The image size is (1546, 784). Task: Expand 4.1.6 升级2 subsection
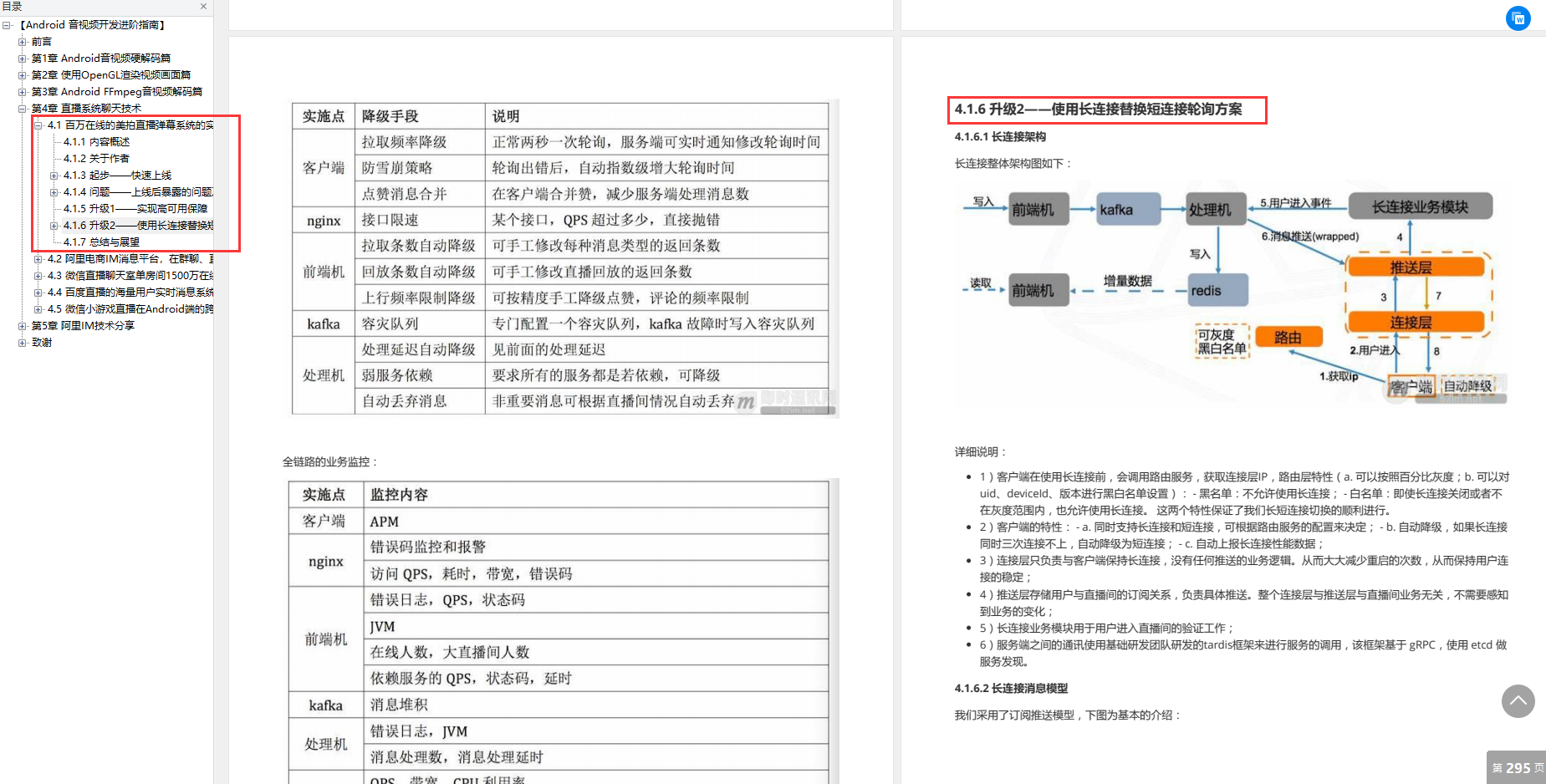53,225
